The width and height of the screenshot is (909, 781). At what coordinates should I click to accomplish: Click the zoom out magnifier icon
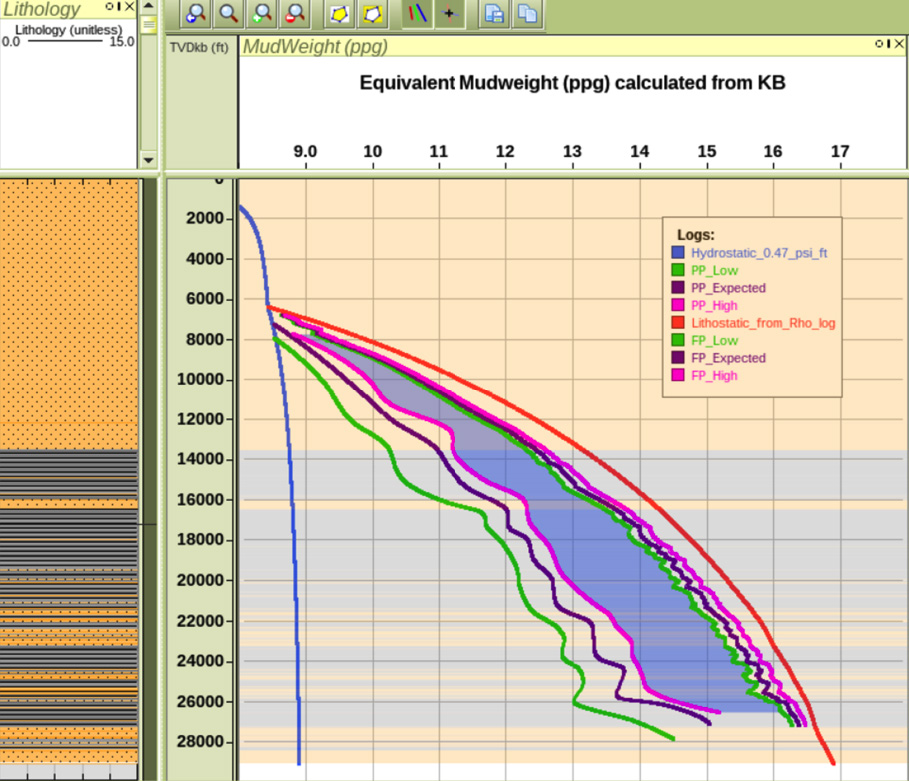point(295,13)
